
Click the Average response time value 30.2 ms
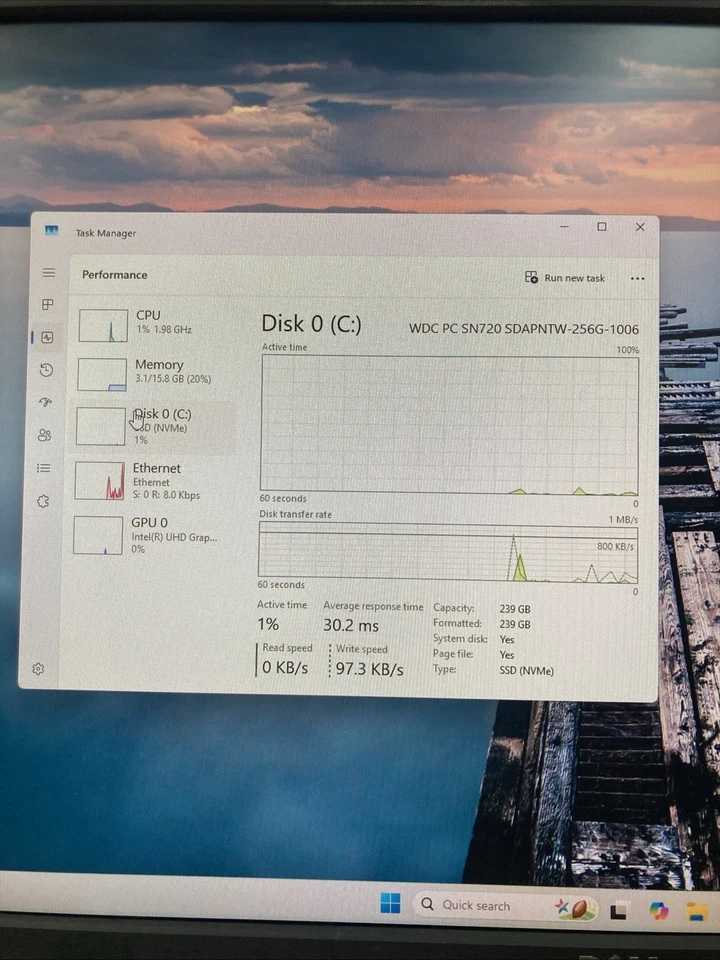click(x=351, y=625)
